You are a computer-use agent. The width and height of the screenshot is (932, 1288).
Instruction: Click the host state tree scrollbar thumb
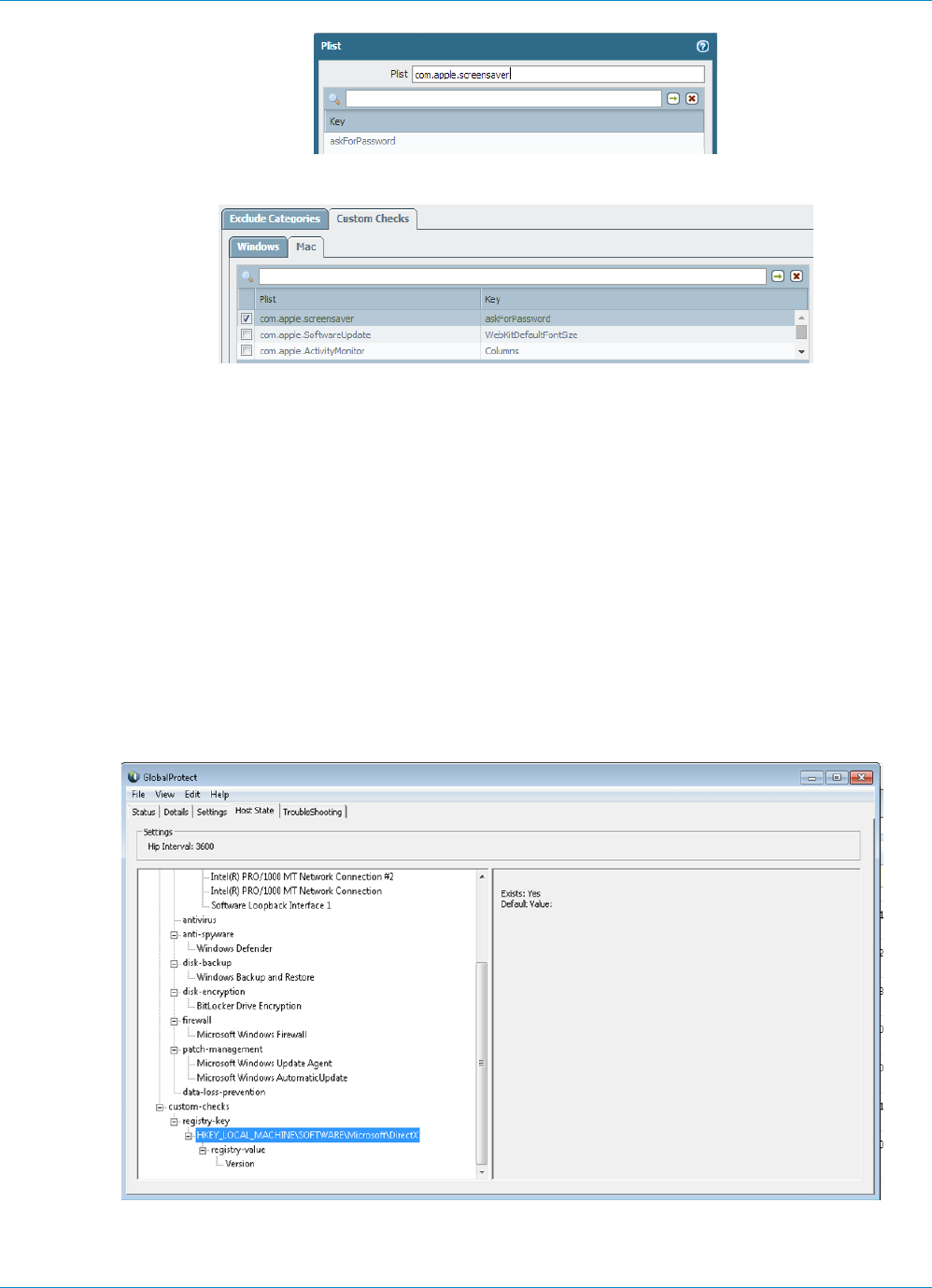[482, 1063]
